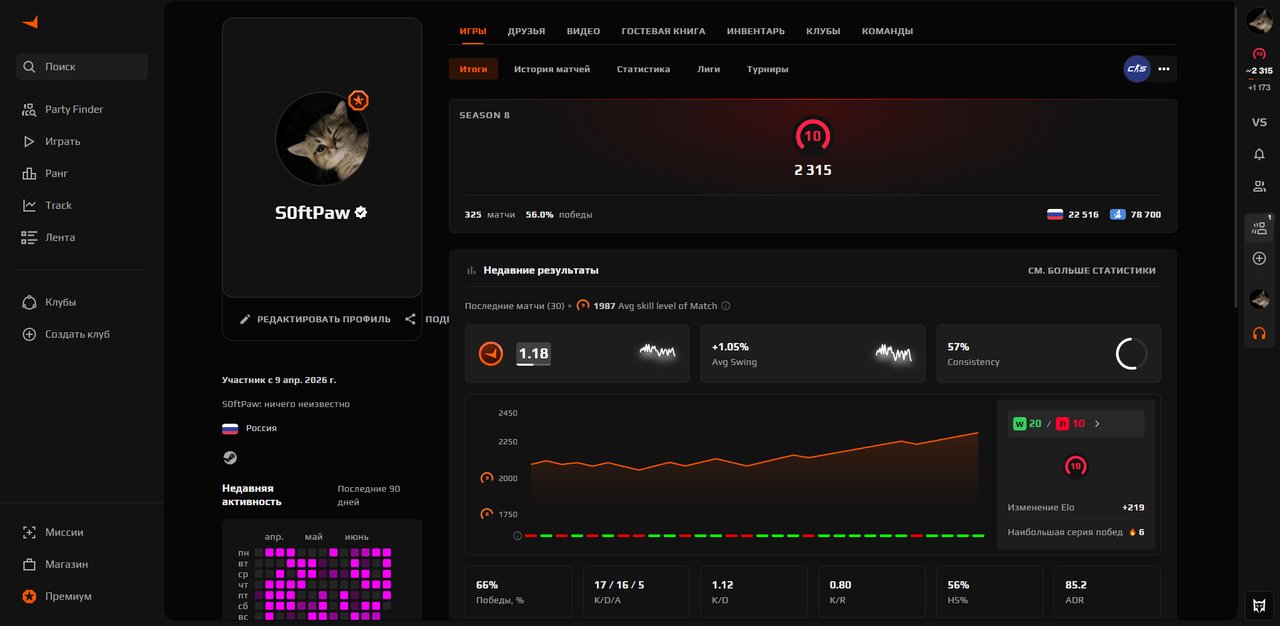Select История матчей sub-tab
Image resolution: width=1280 pixels, height=626 pixels.
point(552,69)
